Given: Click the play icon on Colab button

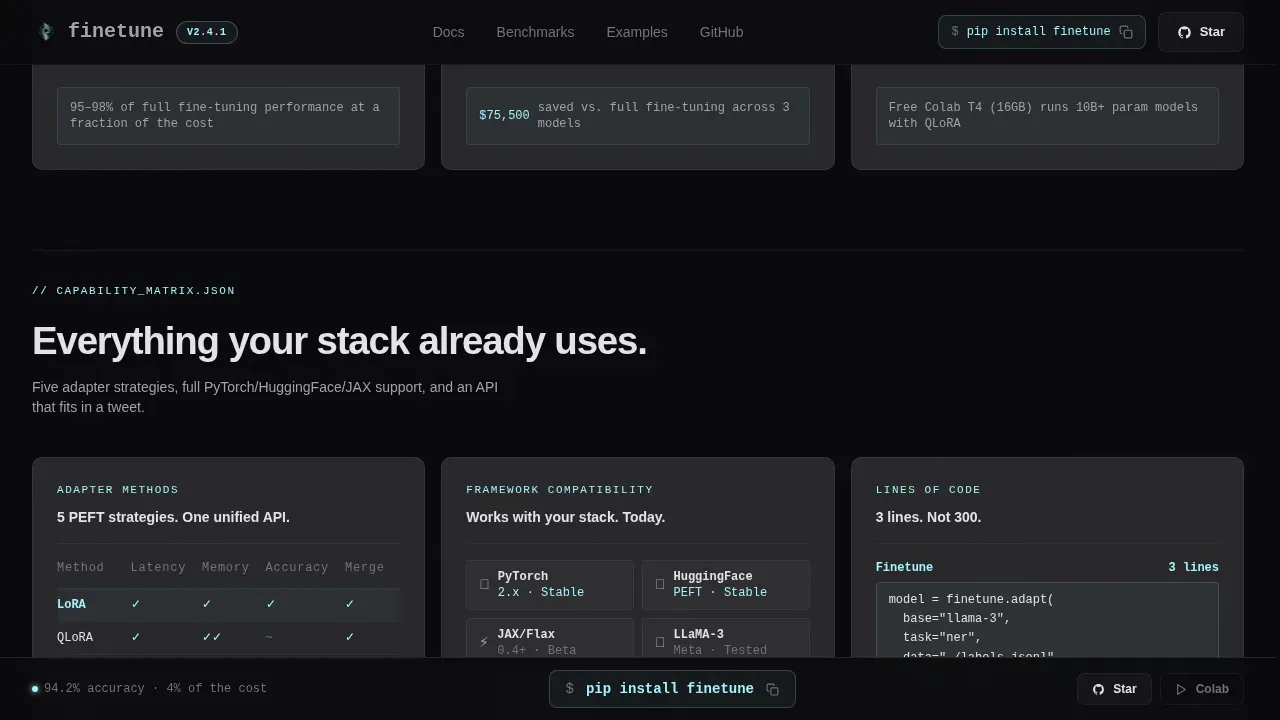Looking at the screenshot, I should pyautogui.click(x=1181, y=689).
